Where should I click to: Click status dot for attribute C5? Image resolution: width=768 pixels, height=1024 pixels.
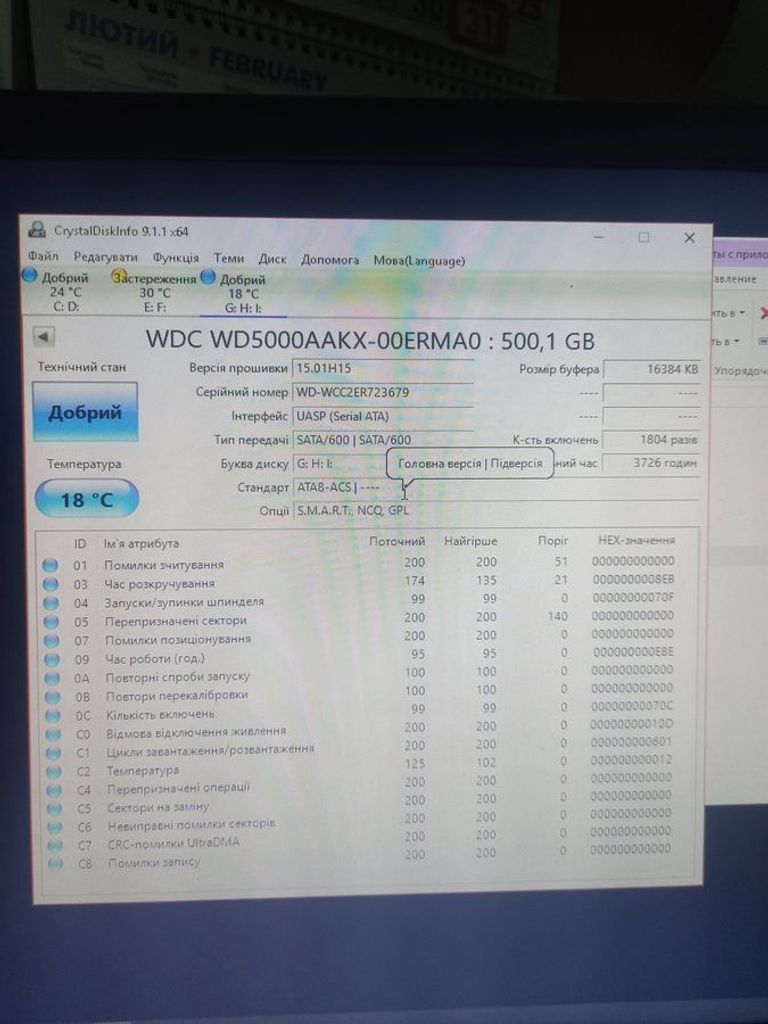pos(55,808)
